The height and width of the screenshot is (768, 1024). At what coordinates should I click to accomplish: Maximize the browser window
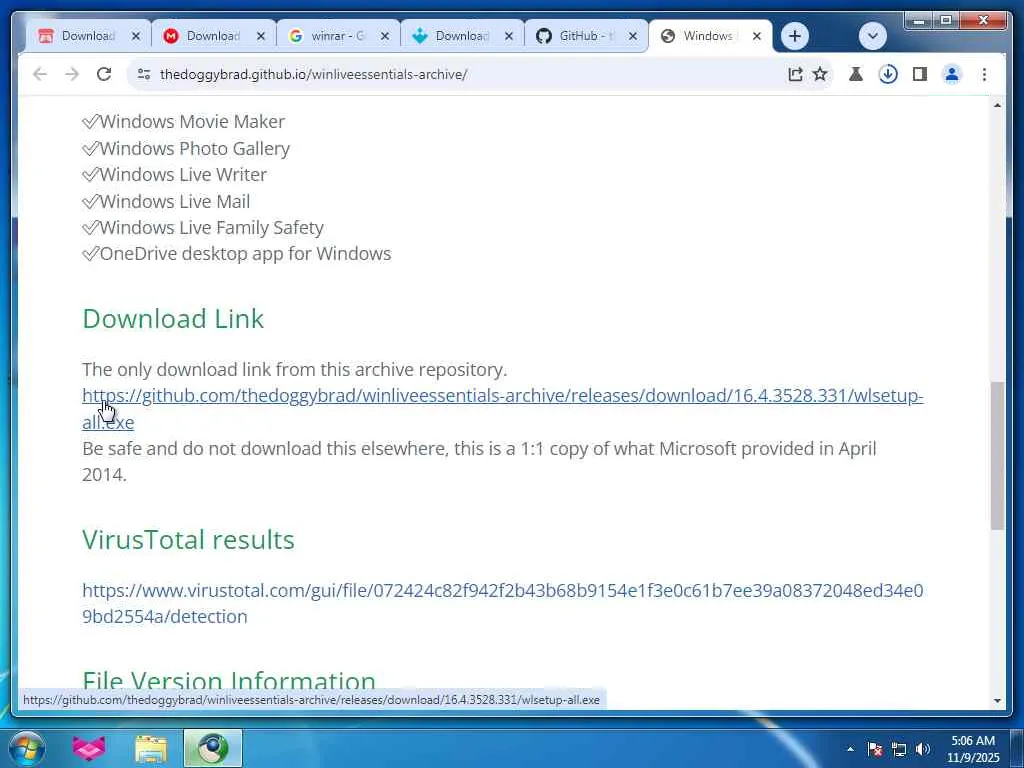pyautogui.click(x=946, y=21)
